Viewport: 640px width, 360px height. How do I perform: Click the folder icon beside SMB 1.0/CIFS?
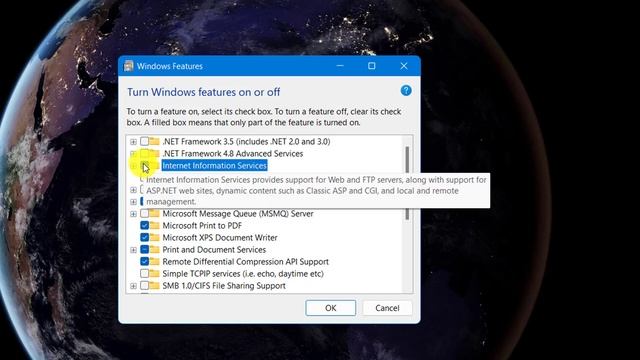pyautogui.click(x=154, y=285)
